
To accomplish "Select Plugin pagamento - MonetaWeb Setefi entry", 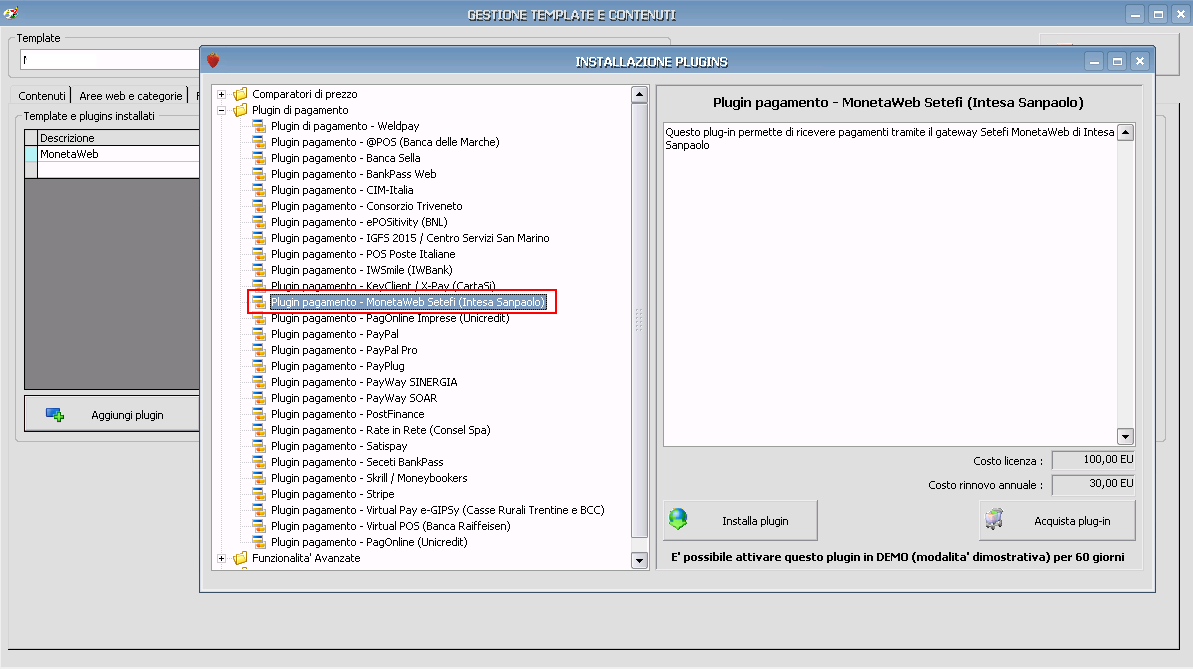I will coord(408,302).
